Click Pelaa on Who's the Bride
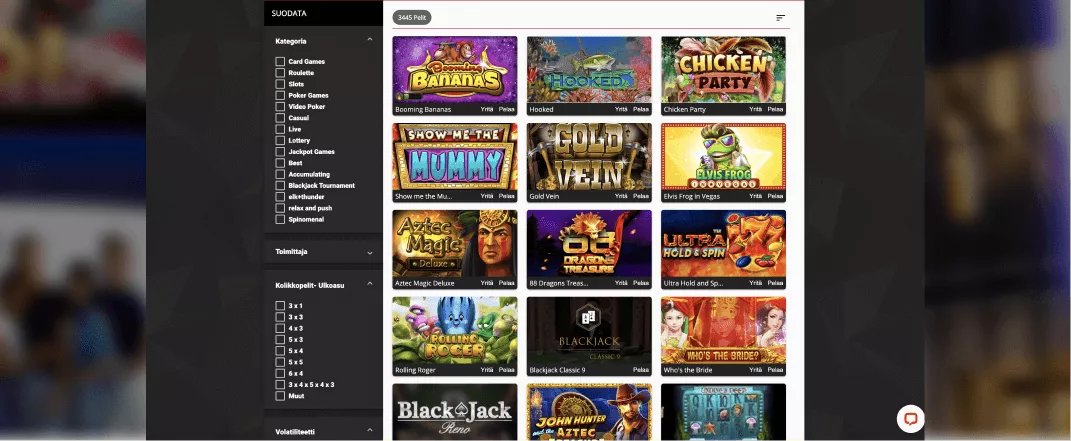 pyautogui.click(x=775, y=370)
